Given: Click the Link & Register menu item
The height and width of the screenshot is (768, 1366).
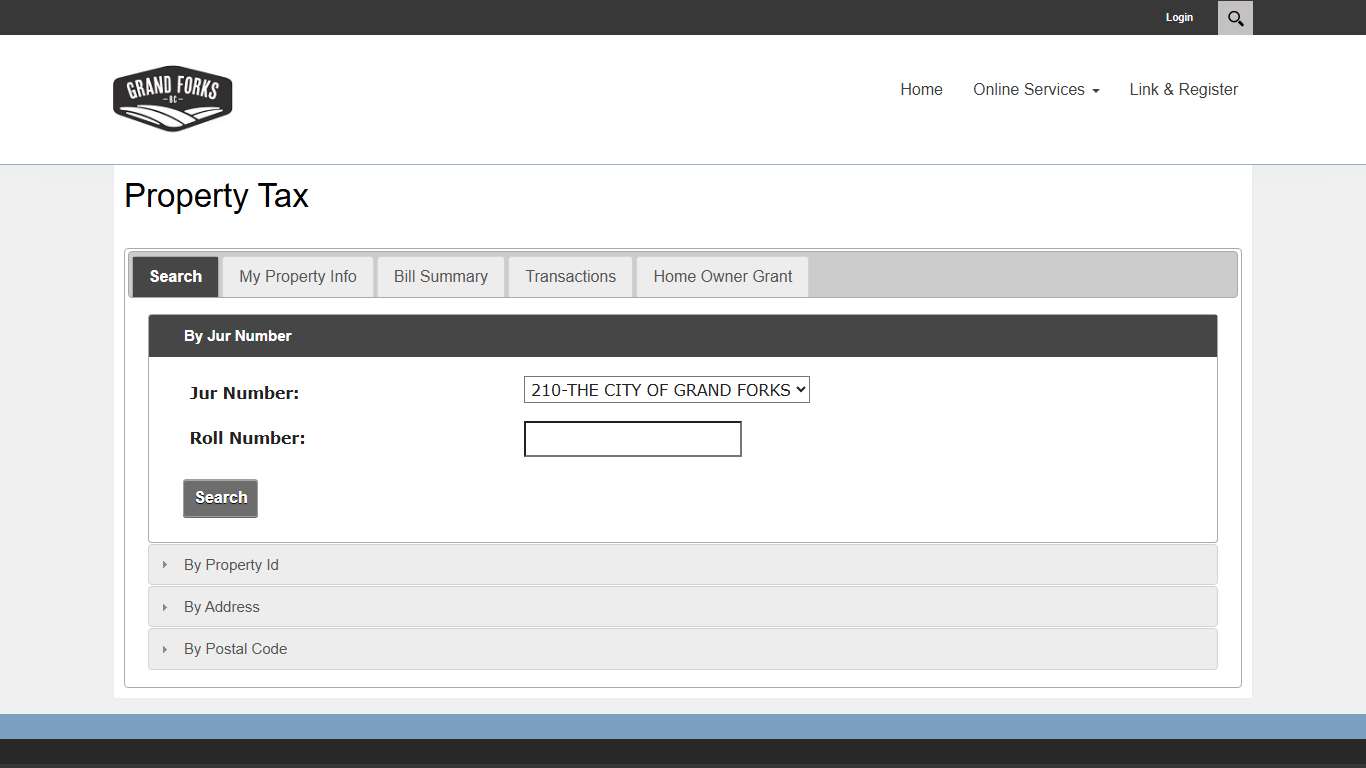Looking at the screenshot, I should pos(1184,89).
